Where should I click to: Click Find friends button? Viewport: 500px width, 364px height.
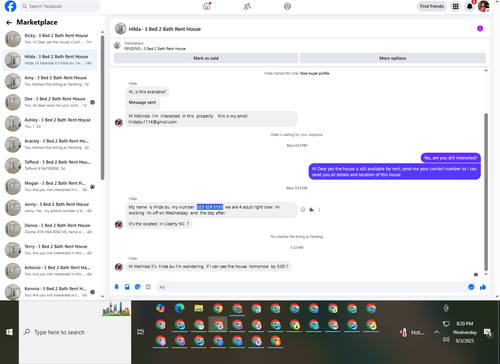click(x=432, y=6)
